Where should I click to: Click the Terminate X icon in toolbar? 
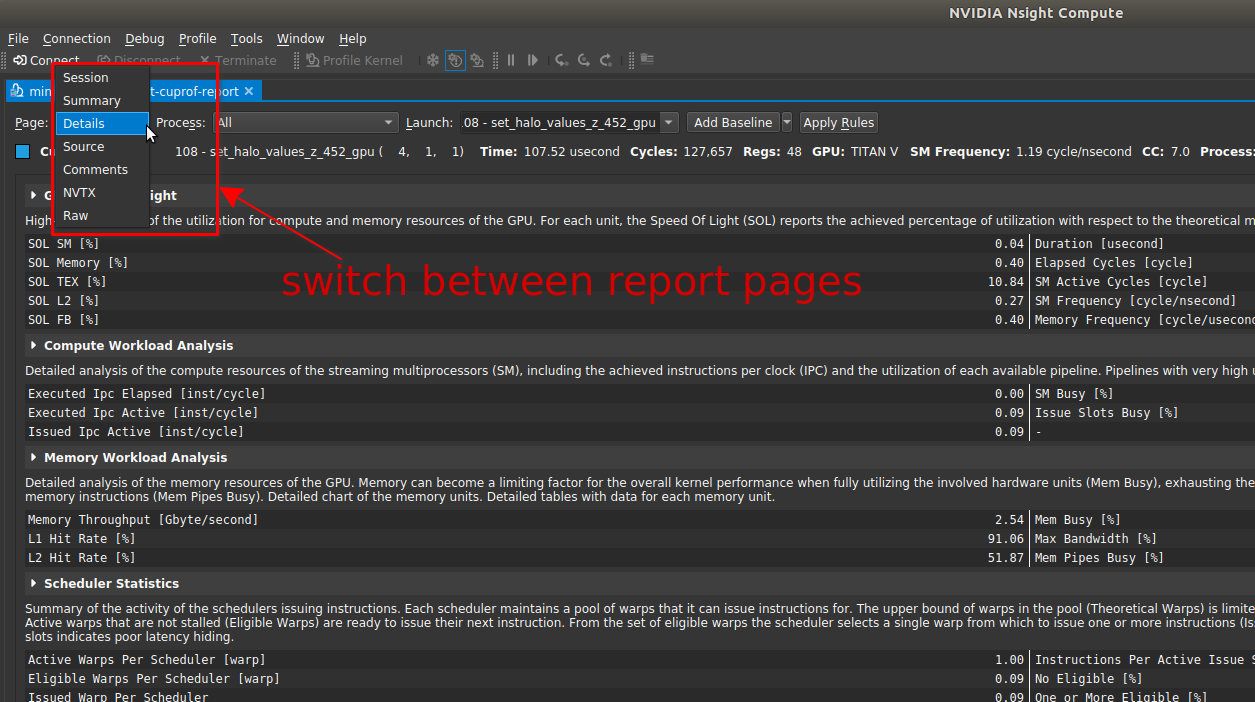point(204,61)
